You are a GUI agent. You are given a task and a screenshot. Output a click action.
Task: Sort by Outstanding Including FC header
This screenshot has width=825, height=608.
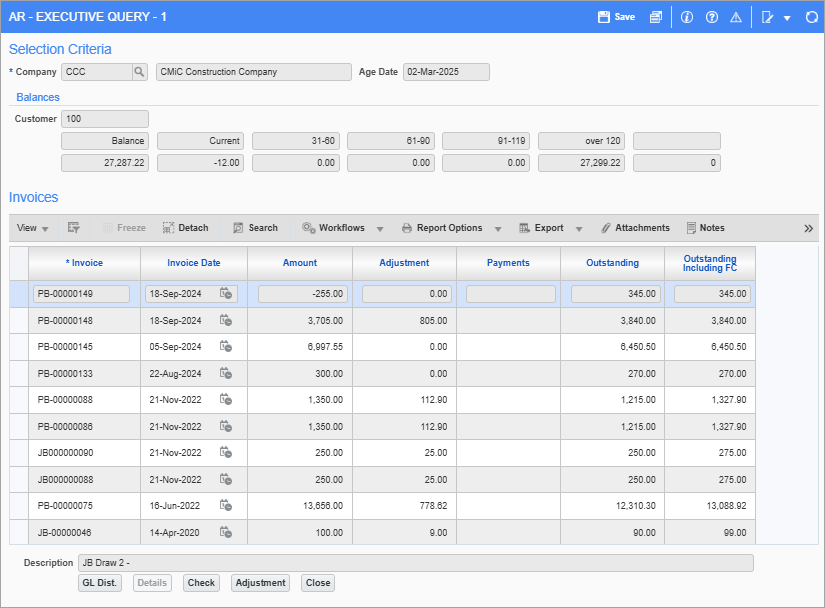pos(710,263)
